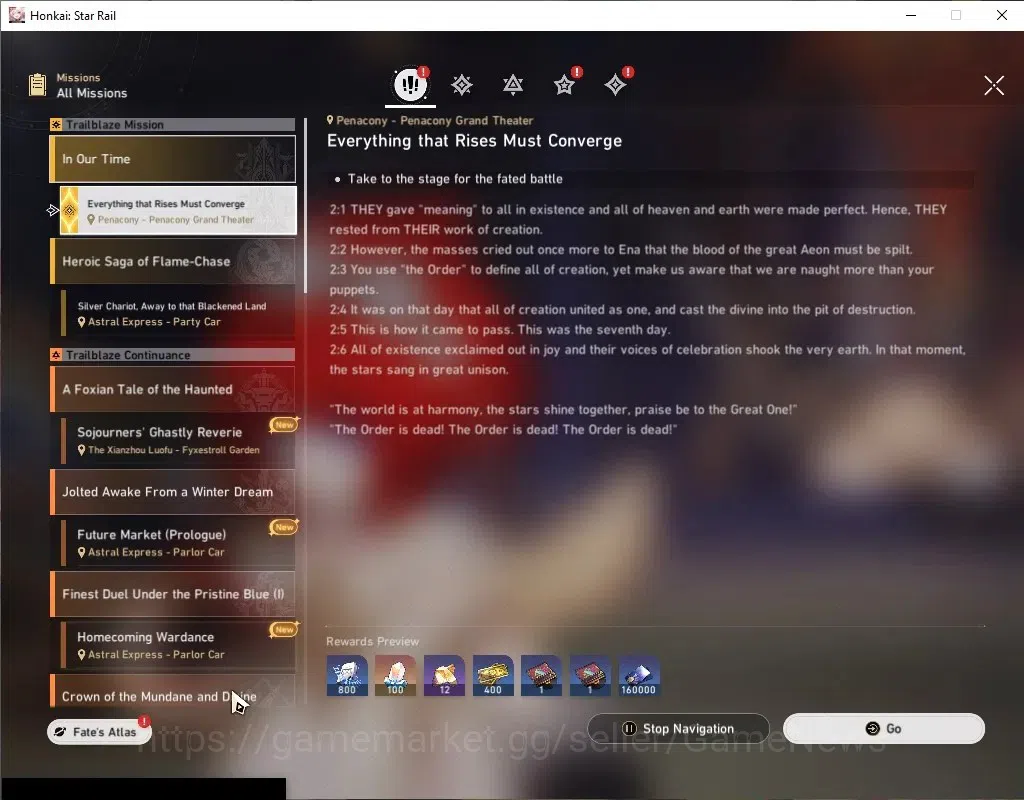Select the four-point diamond mission category icon
This screenshot has width=1024, height=800.
(615, 85)
